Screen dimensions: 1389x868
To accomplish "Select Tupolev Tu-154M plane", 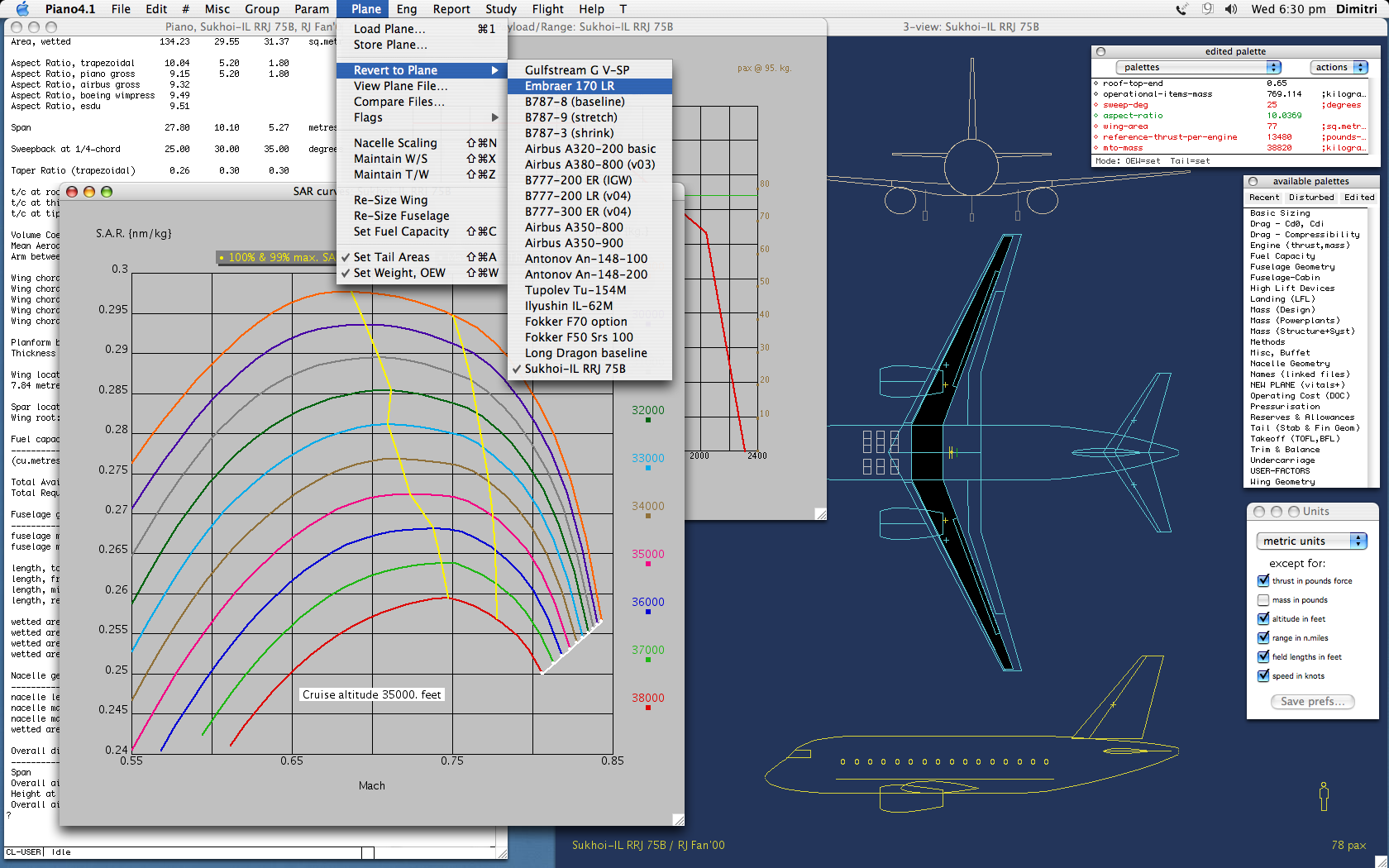I will pyautogui.click(x=590, y=290).
